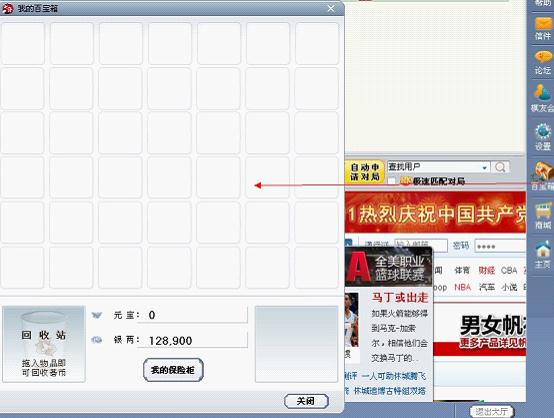Open the 设置 settings gear icon
The width and height of the screenshot is (554, 418).
[x=543, y=137]
